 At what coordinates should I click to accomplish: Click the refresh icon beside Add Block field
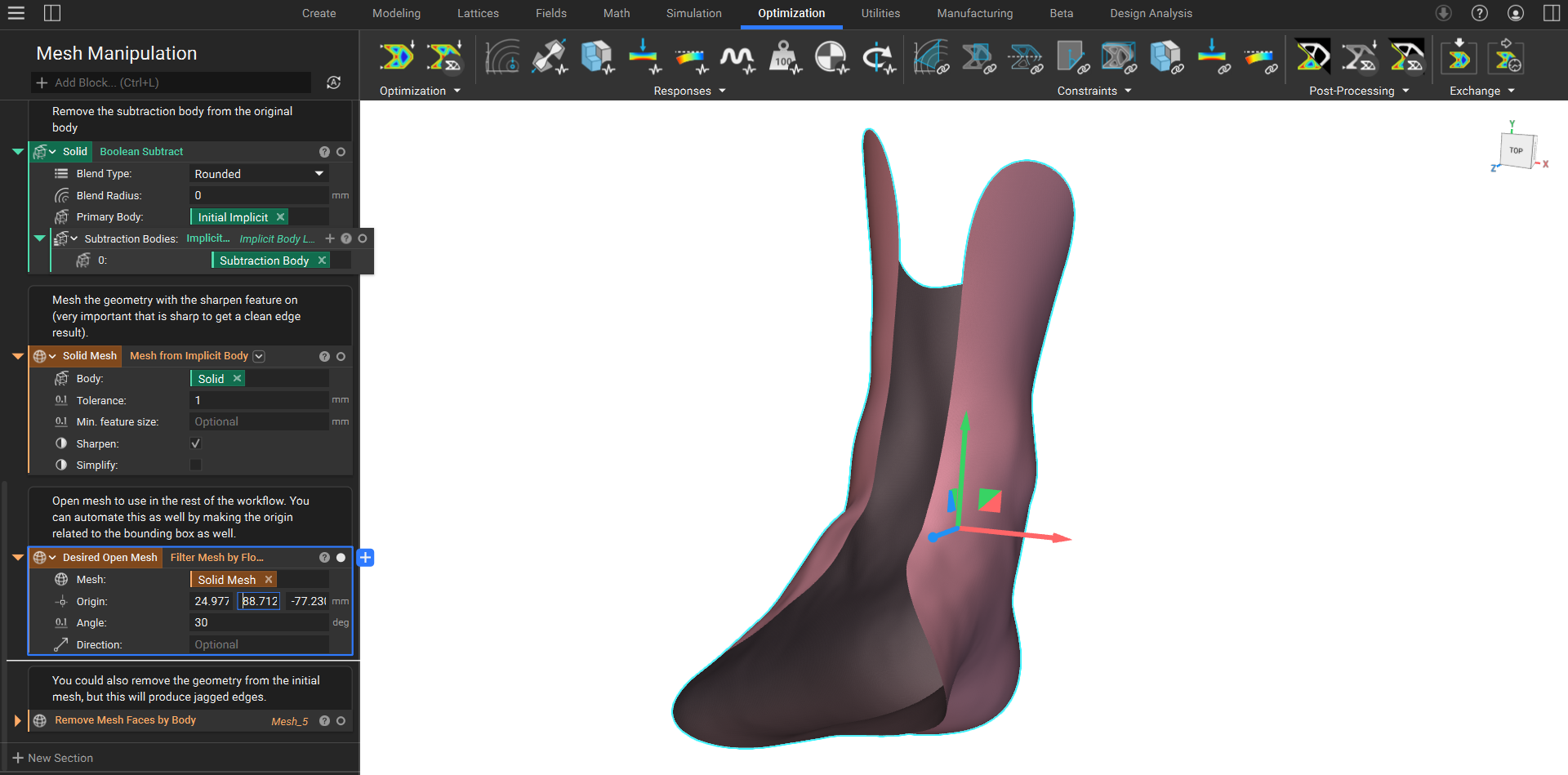[x=333, y=82]
